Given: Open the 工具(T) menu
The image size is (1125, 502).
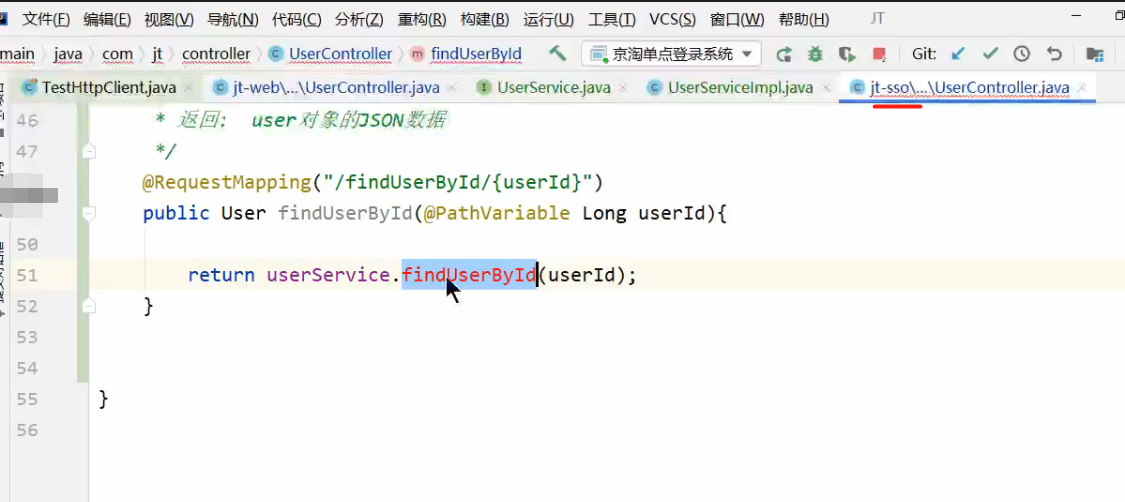Looking at the screenshot, I should [x=611, y=19].
